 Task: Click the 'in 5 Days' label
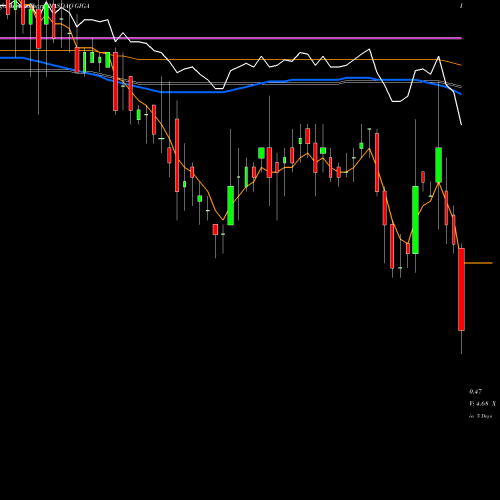(x=480, y=416)
